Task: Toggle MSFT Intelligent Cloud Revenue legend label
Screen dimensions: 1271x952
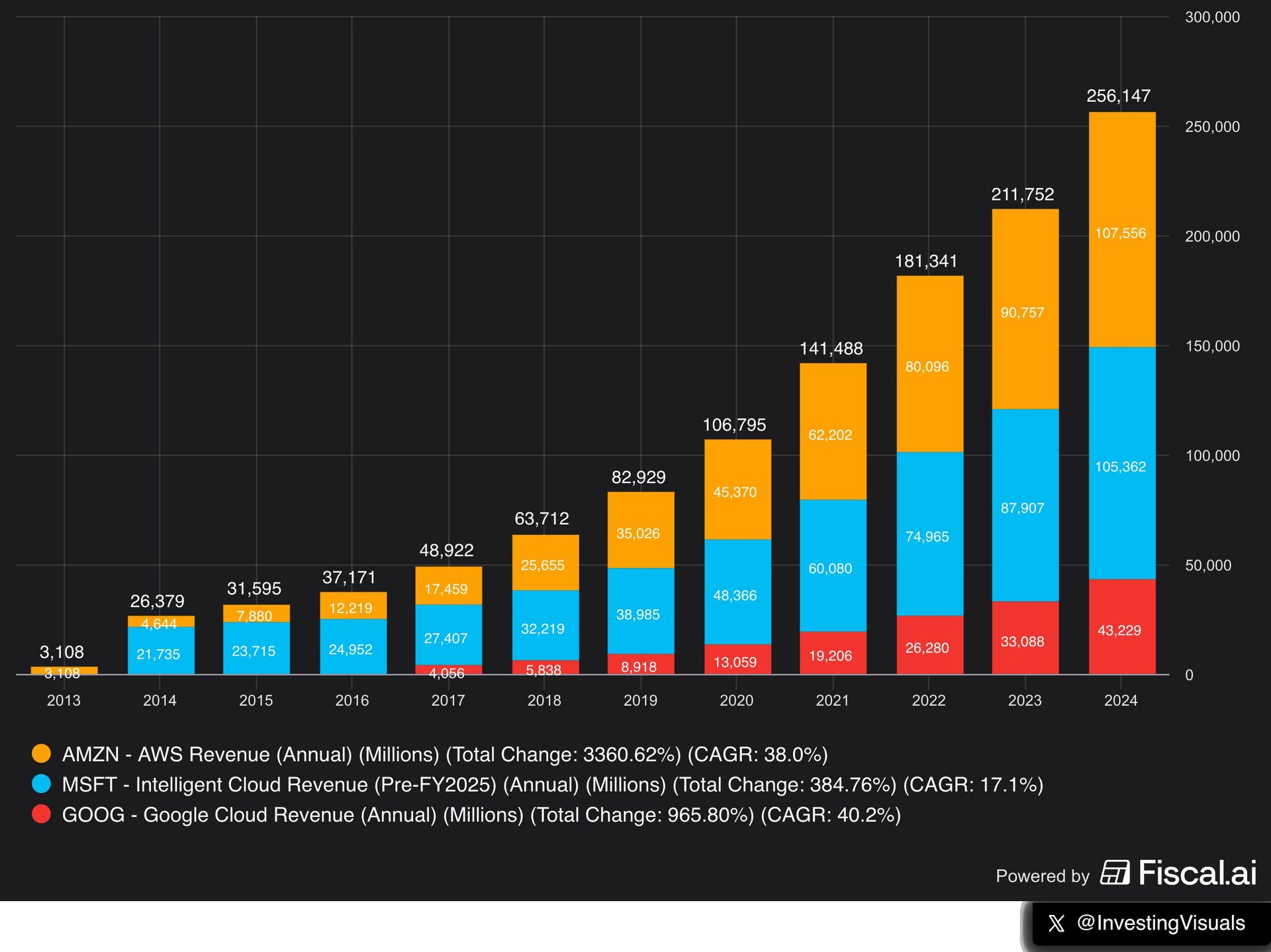Action: coord(552,785)
